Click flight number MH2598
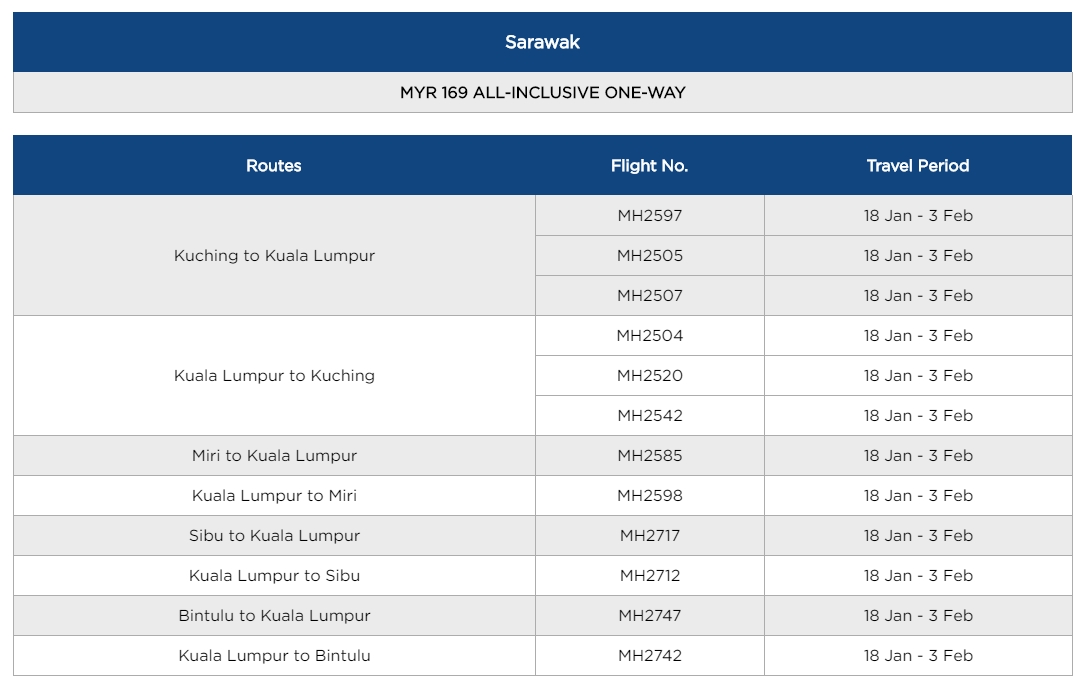 (x=649, y=496)
